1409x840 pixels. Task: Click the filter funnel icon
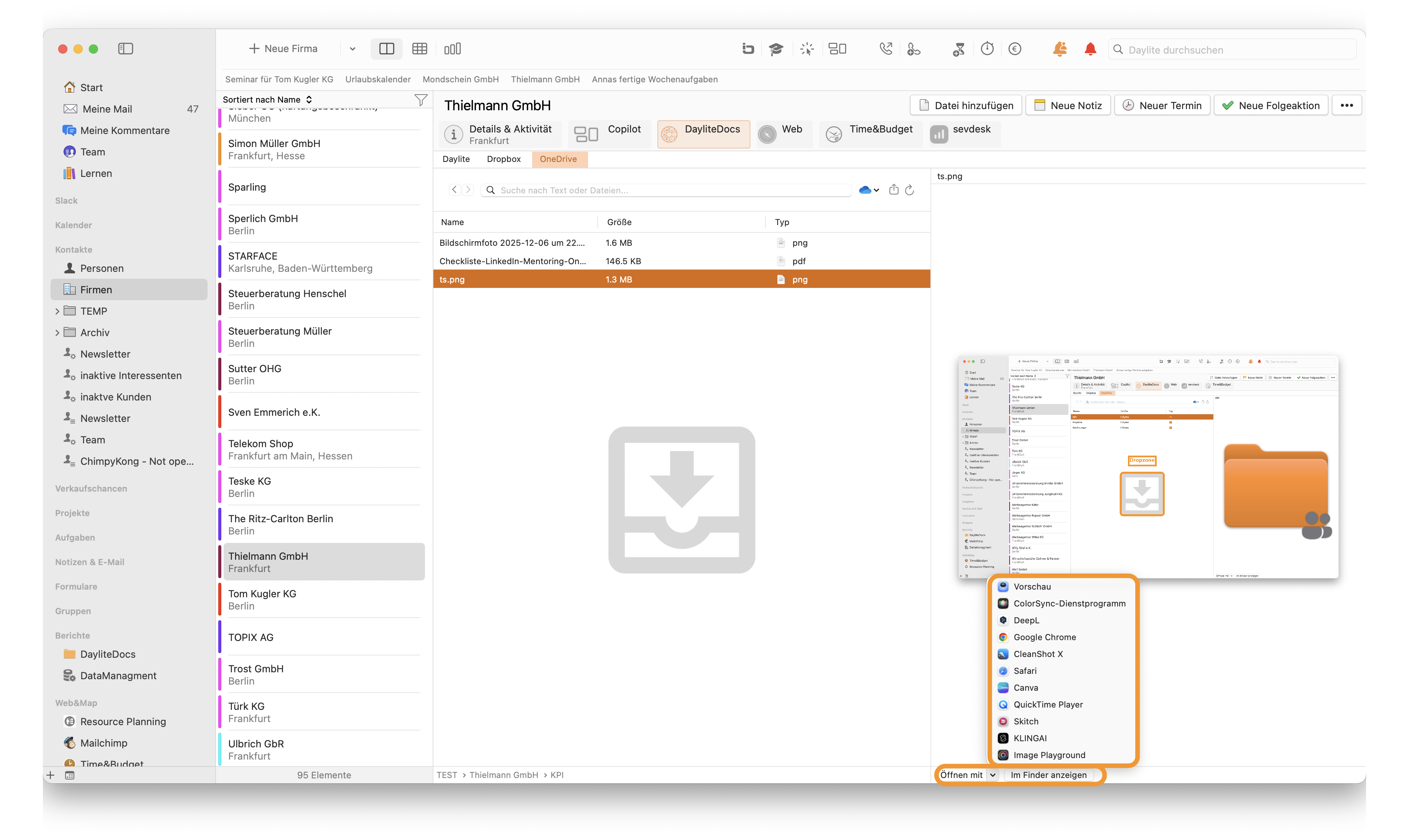[421, 100]
